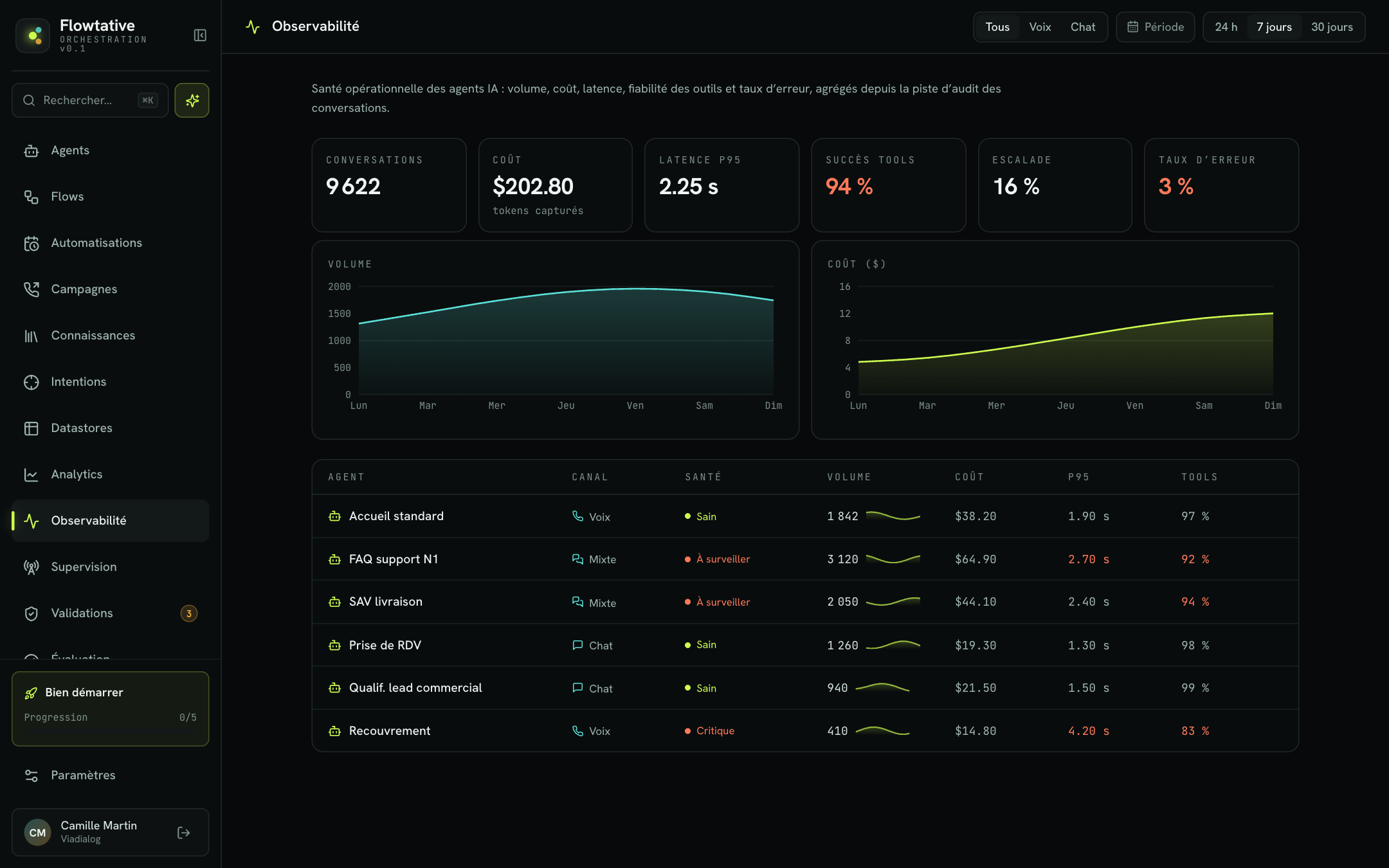Image resolution: width=1389 pixels, height=868 pixels.
Task: Go to Supervision in sidebar
Action: point(111,567)
